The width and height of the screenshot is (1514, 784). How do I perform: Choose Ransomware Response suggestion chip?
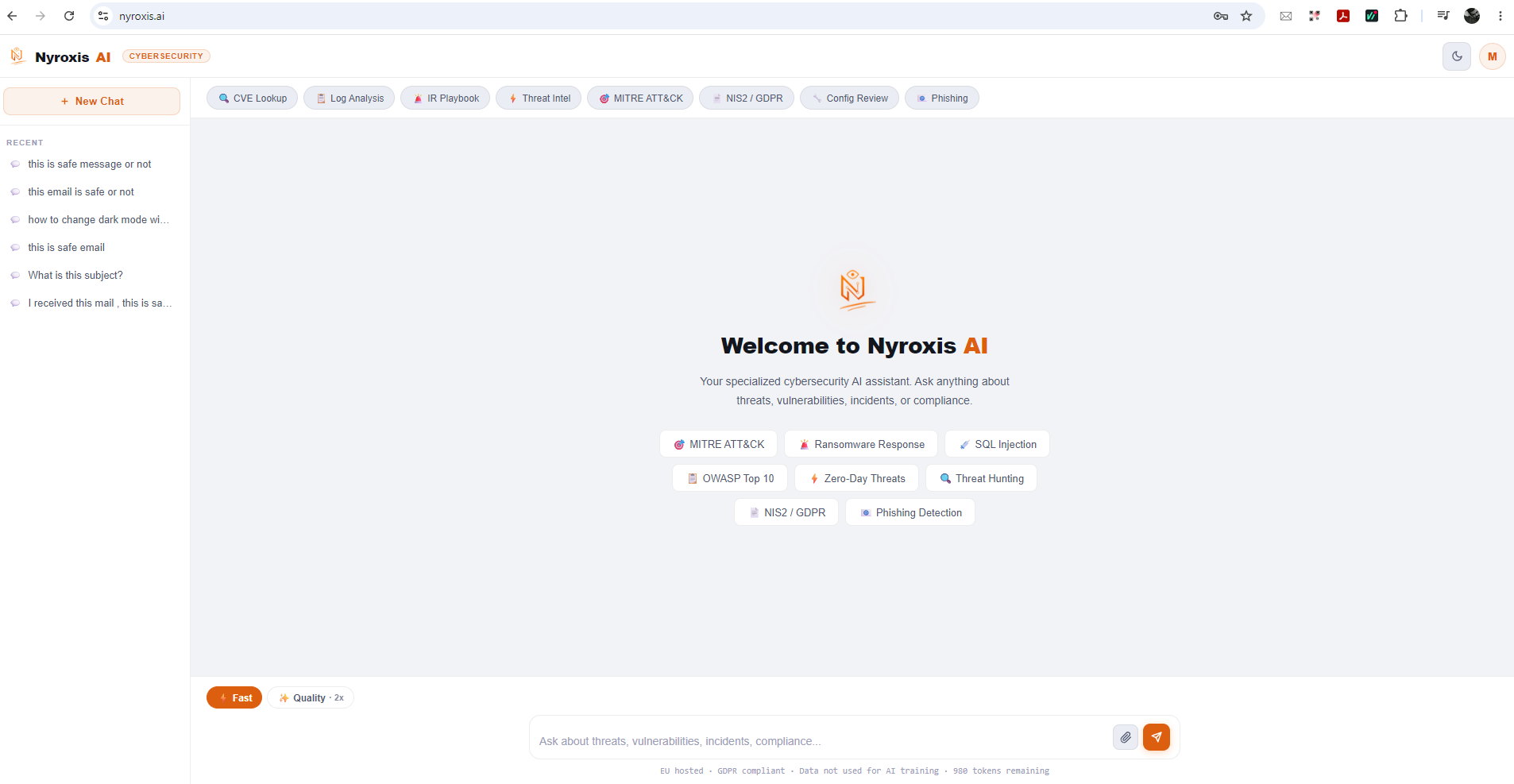click(861, 444)
